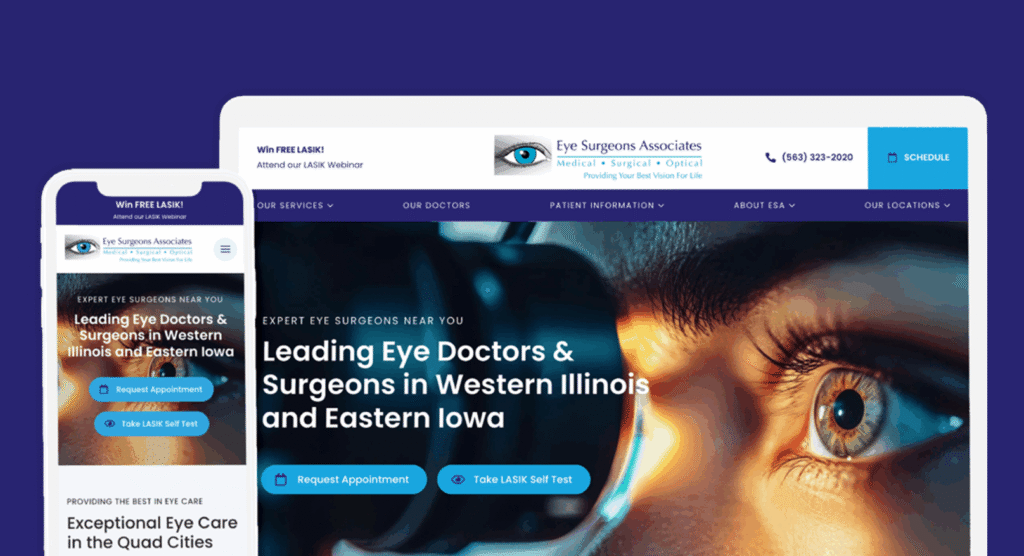Expand the Our Services dropdown
The image size is (1024, 556).
(295, 205)
